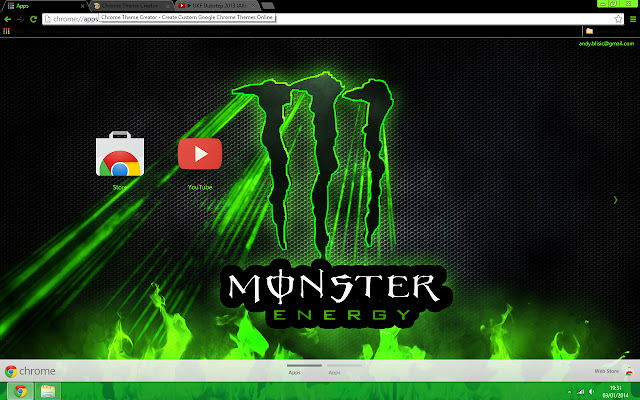The width and height of the screenshot is (640, 400).
Task: Click the andy gmail account link
Action: 606,44
